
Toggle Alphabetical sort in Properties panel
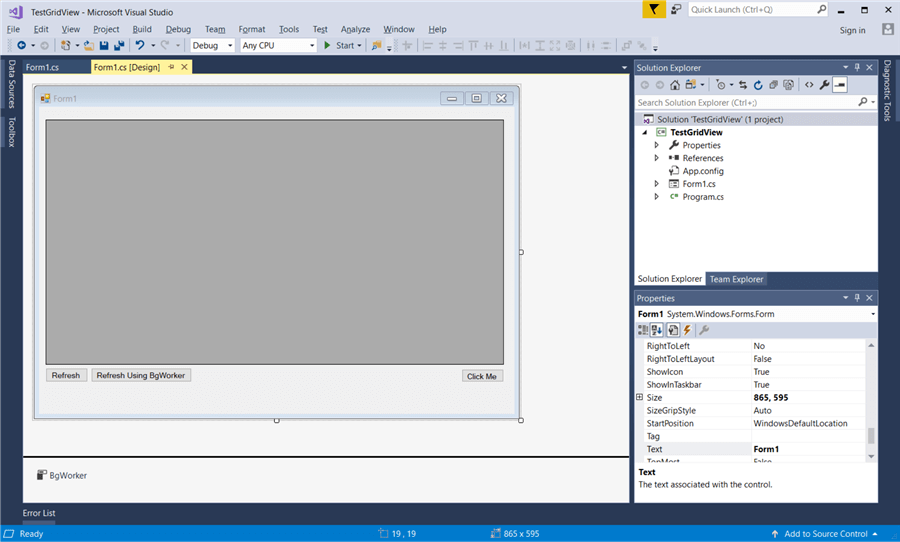657,330
